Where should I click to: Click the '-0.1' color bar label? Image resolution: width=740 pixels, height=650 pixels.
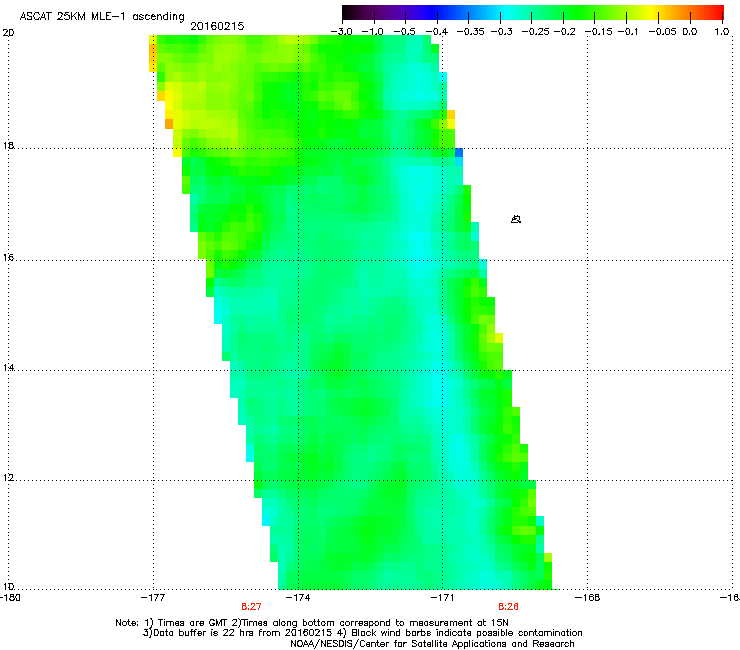628,32
